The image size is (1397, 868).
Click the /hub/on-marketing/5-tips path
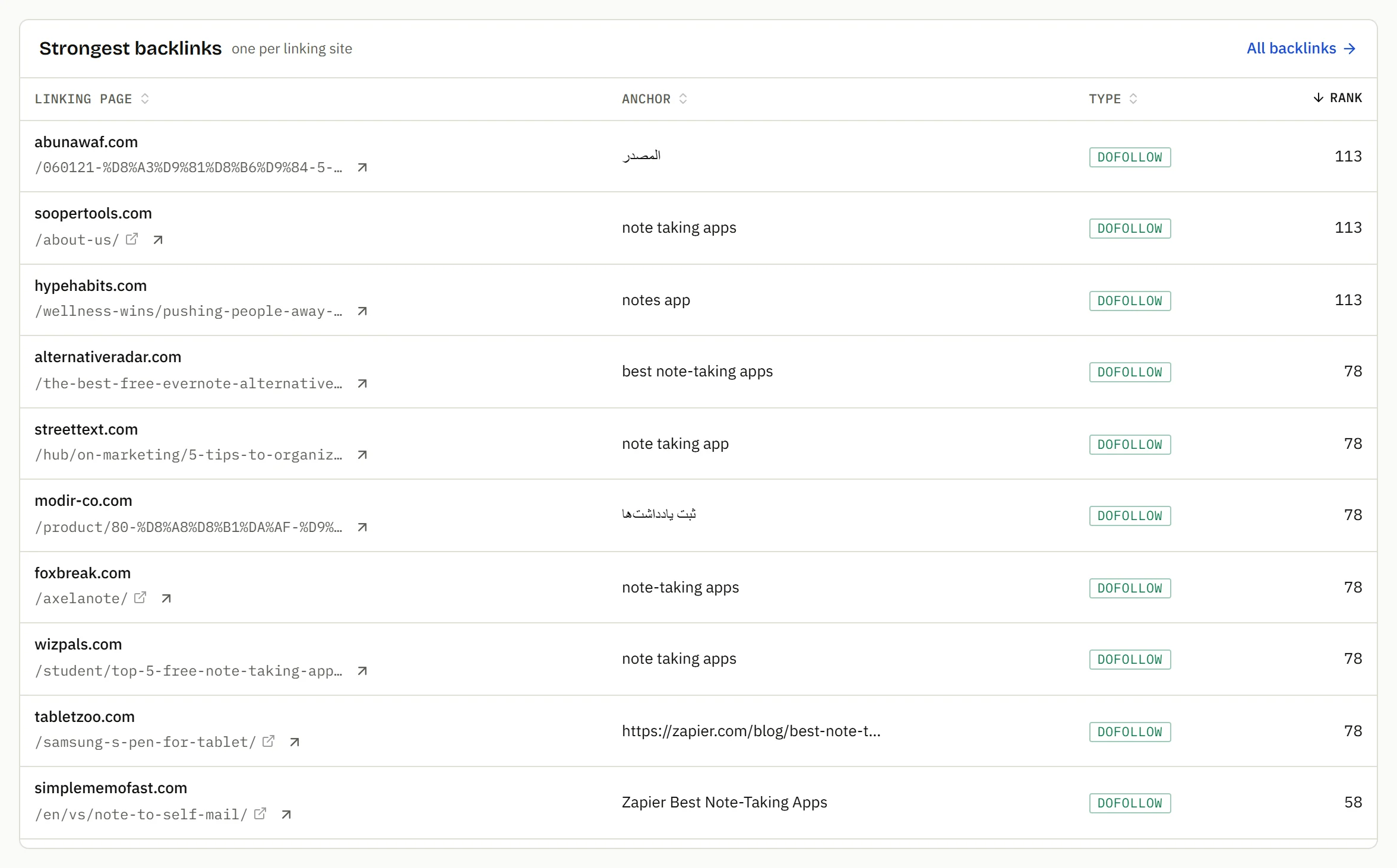188,455
